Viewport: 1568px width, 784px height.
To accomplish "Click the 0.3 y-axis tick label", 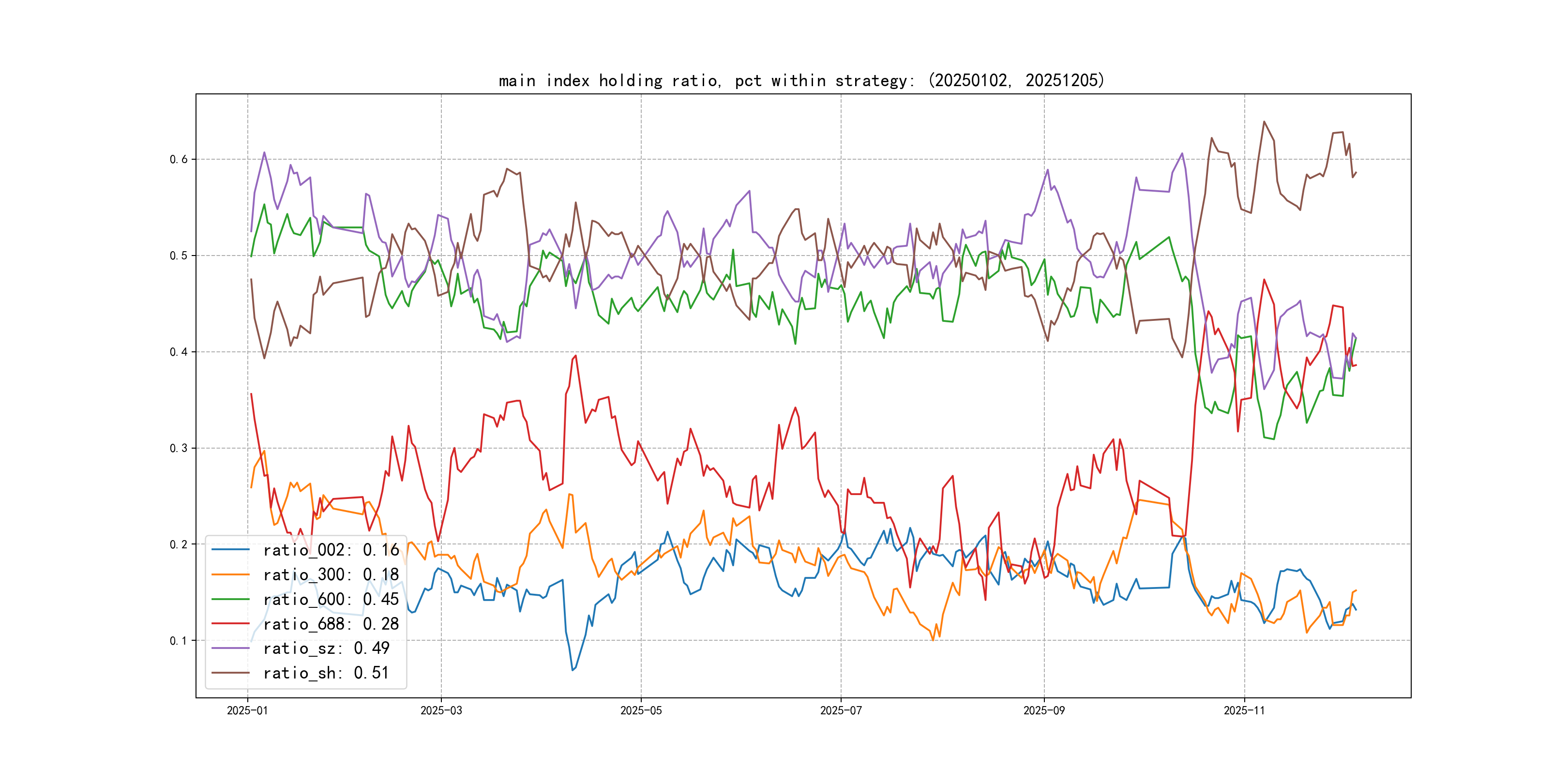I will [179, 448].
